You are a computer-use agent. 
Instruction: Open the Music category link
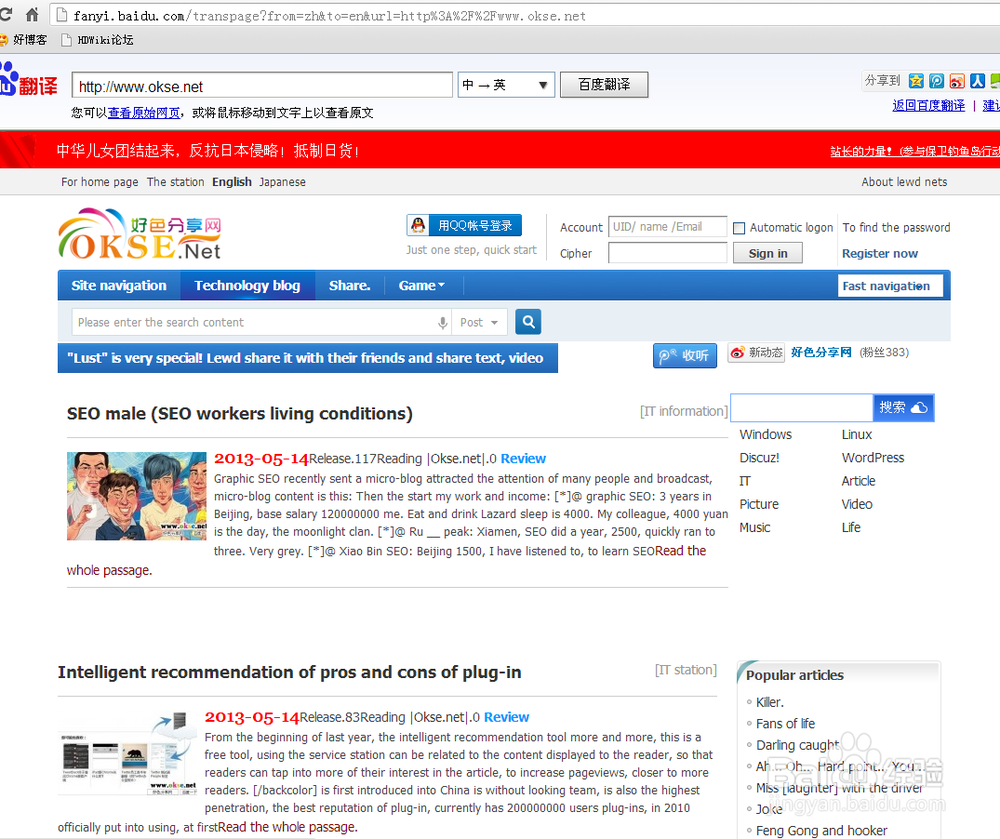point(754,527)
